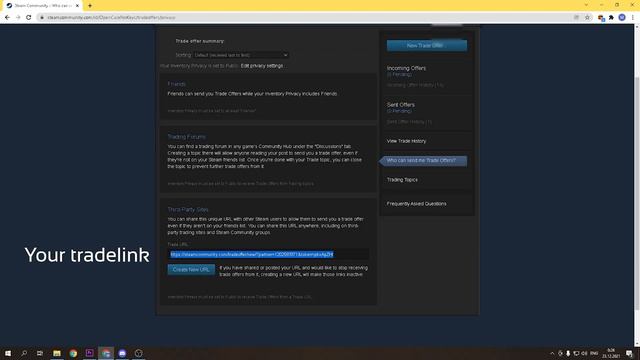This screenshot has width=640, height=360.
Task: Open the Sorting dropdown
Action: point(241,55)
